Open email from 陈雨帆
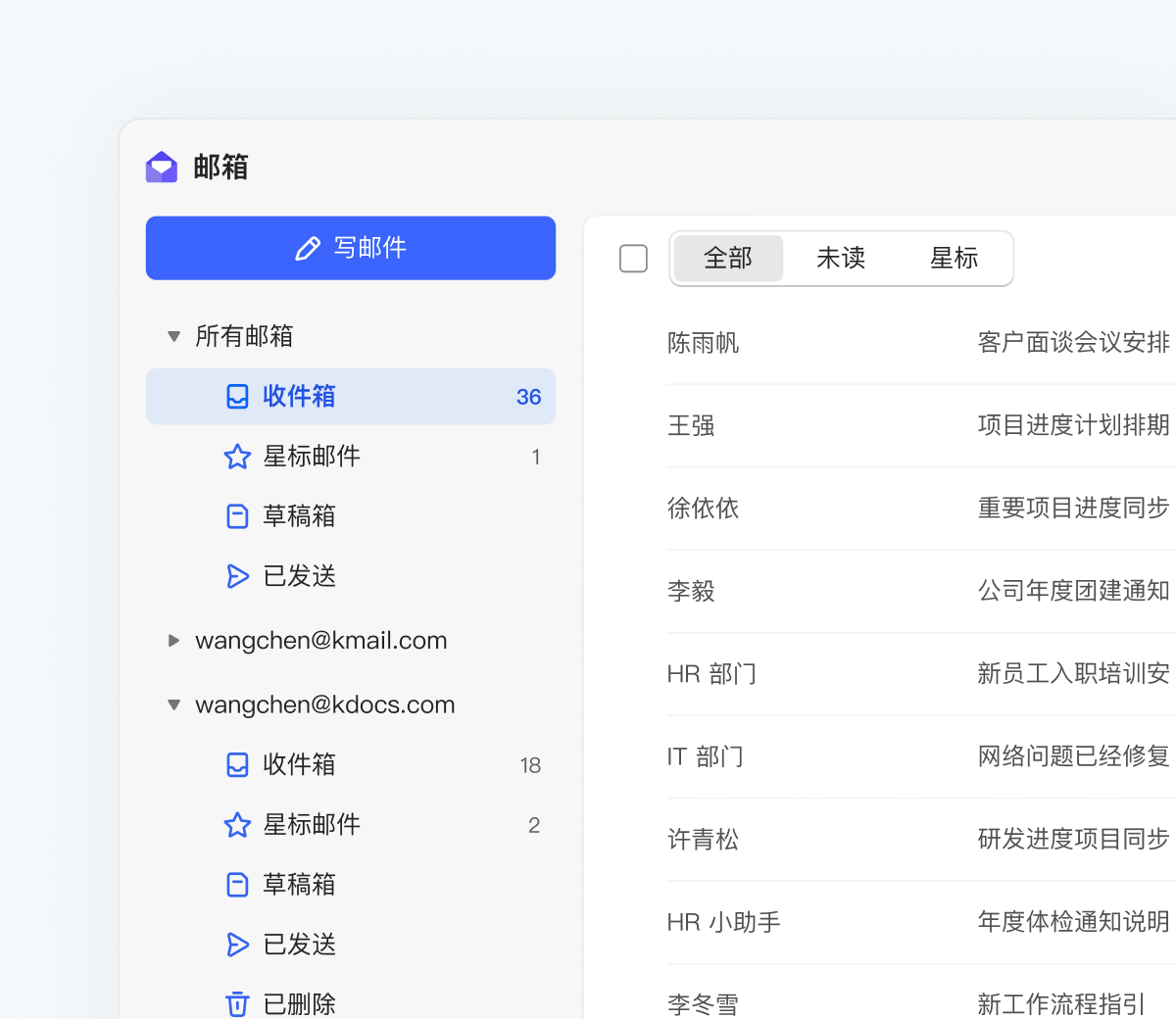Viewport: 1176px width, 1019px height. point(703,343)
